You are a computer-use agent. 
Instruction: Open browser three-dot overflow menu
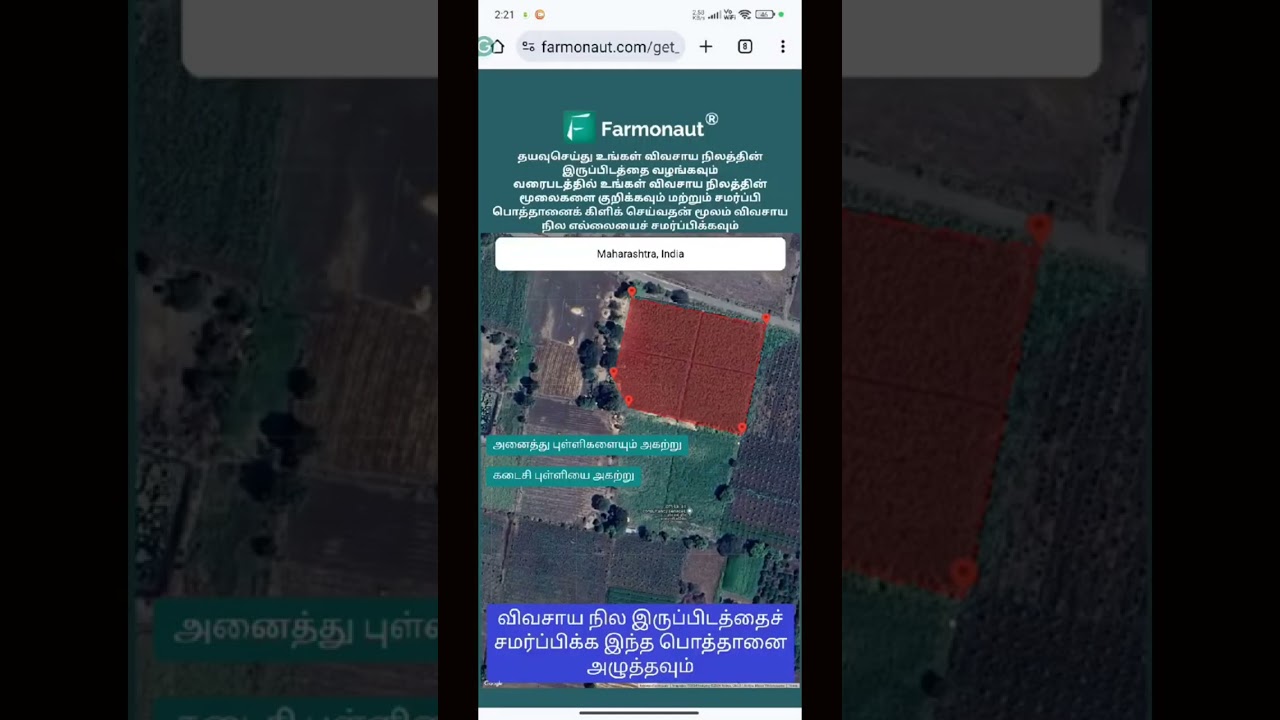[783, 47]
